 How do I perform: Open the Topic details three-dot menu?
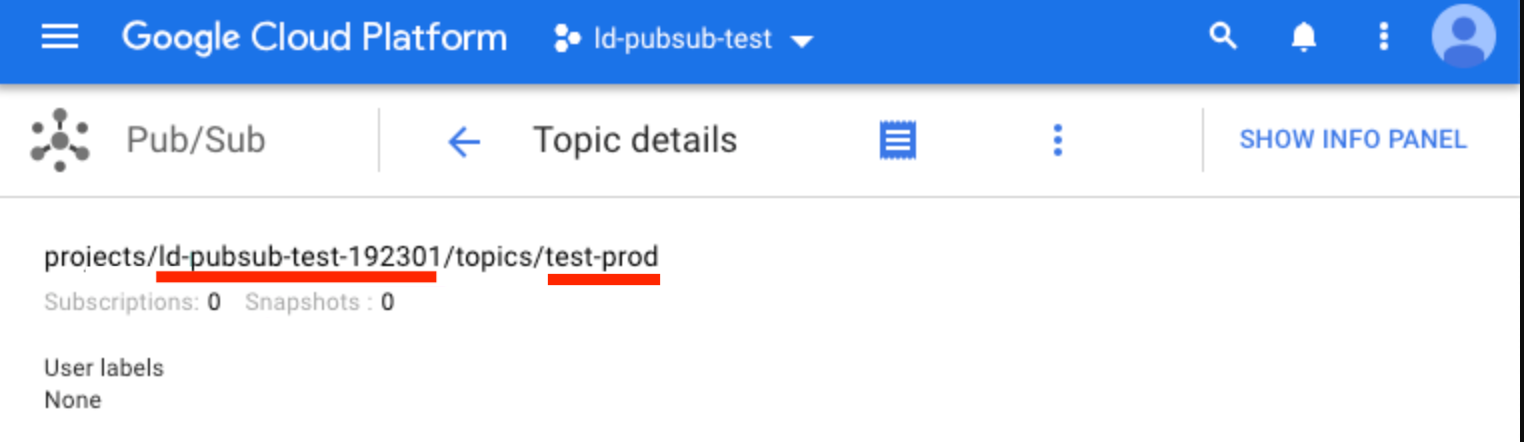pos(1057,140)
